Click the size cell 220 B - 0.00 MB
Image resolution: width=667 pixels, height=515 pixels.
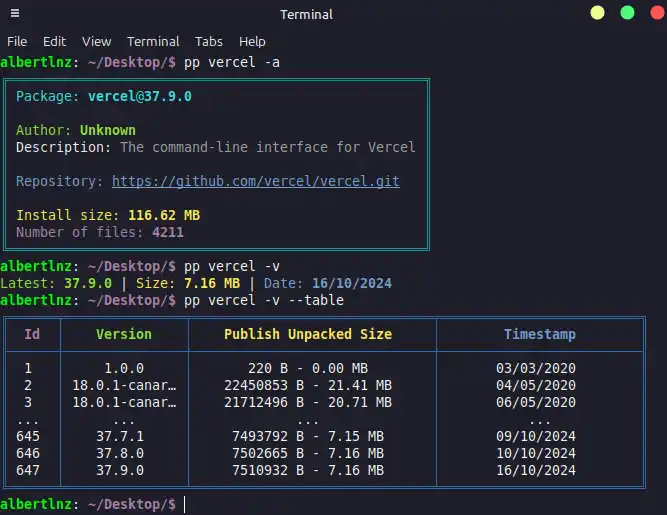(308, 368)
